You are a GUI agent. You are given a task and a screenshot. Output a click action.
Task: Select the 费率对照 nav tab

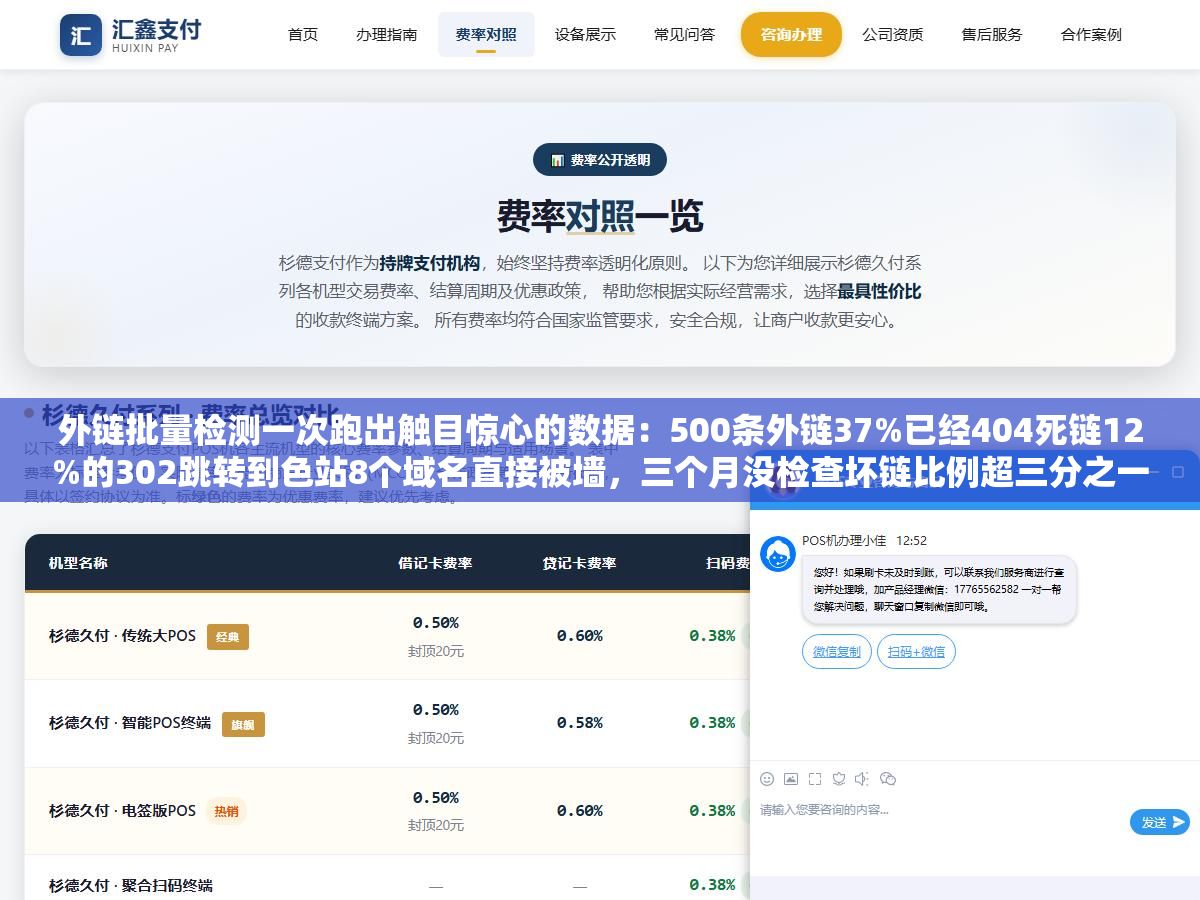click(486, 34)
